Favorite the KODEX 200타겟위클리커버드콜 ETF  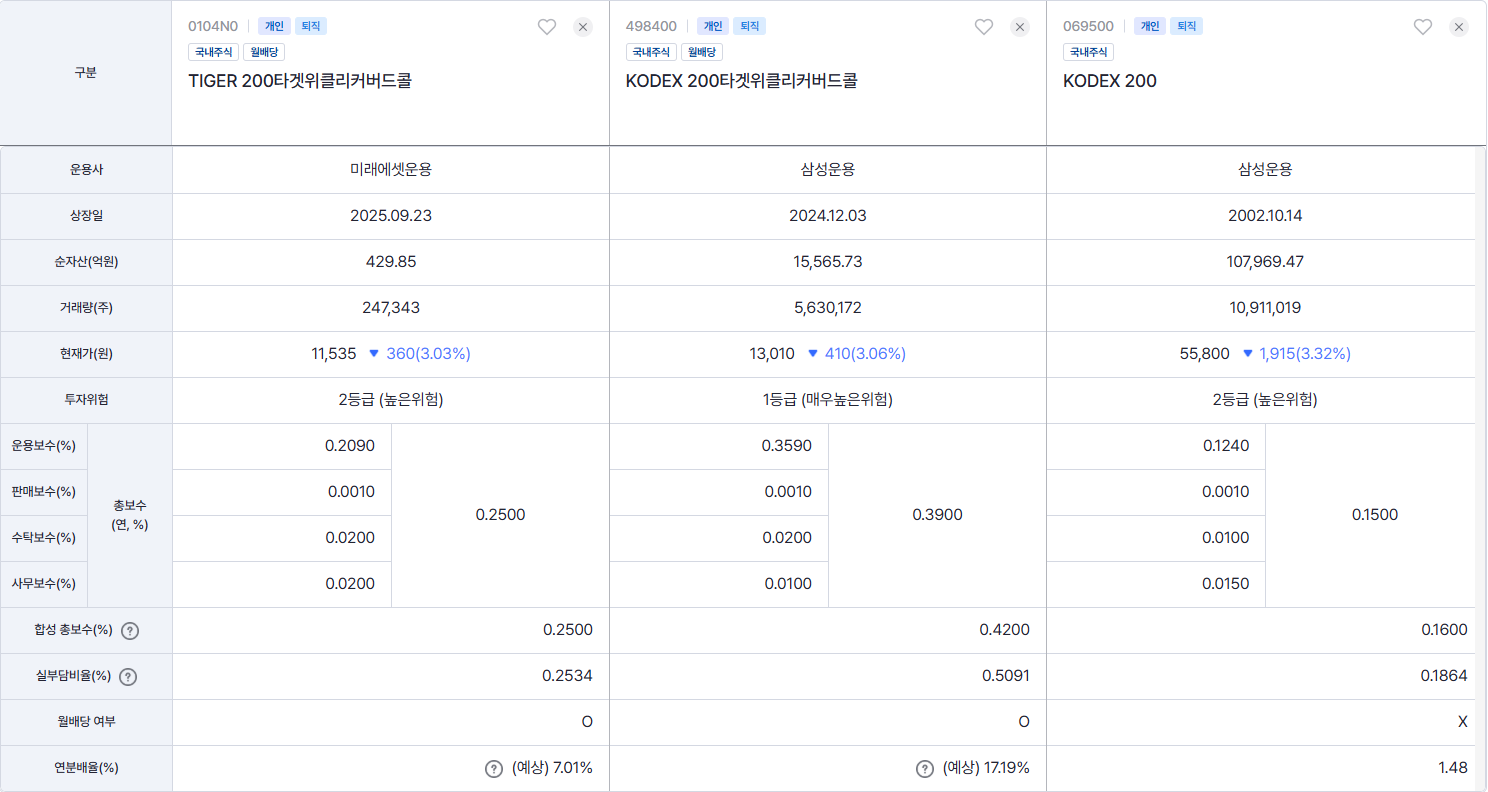tap(983, 27)
